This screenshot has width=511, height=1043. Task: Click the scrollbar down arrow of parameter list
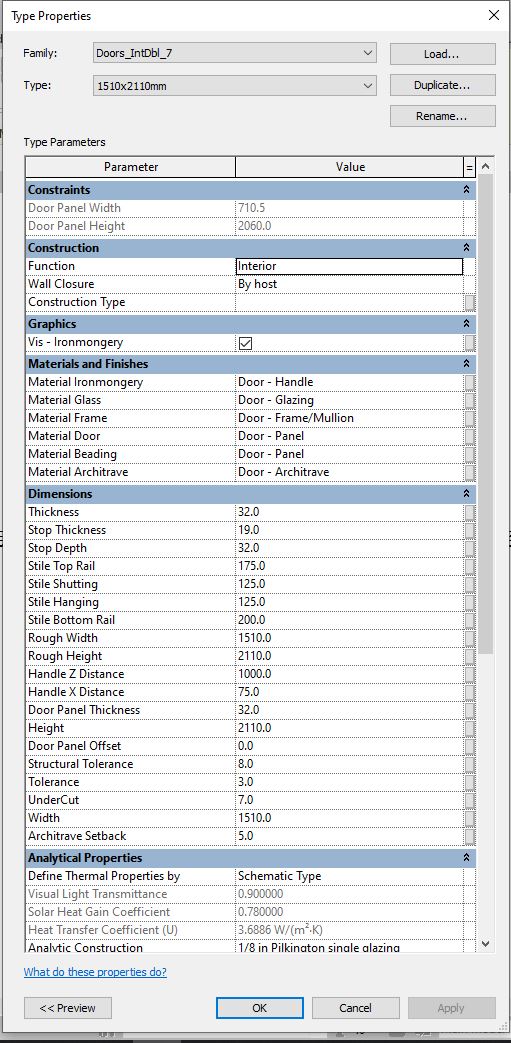pyautogui.click(x=485, y=944)
